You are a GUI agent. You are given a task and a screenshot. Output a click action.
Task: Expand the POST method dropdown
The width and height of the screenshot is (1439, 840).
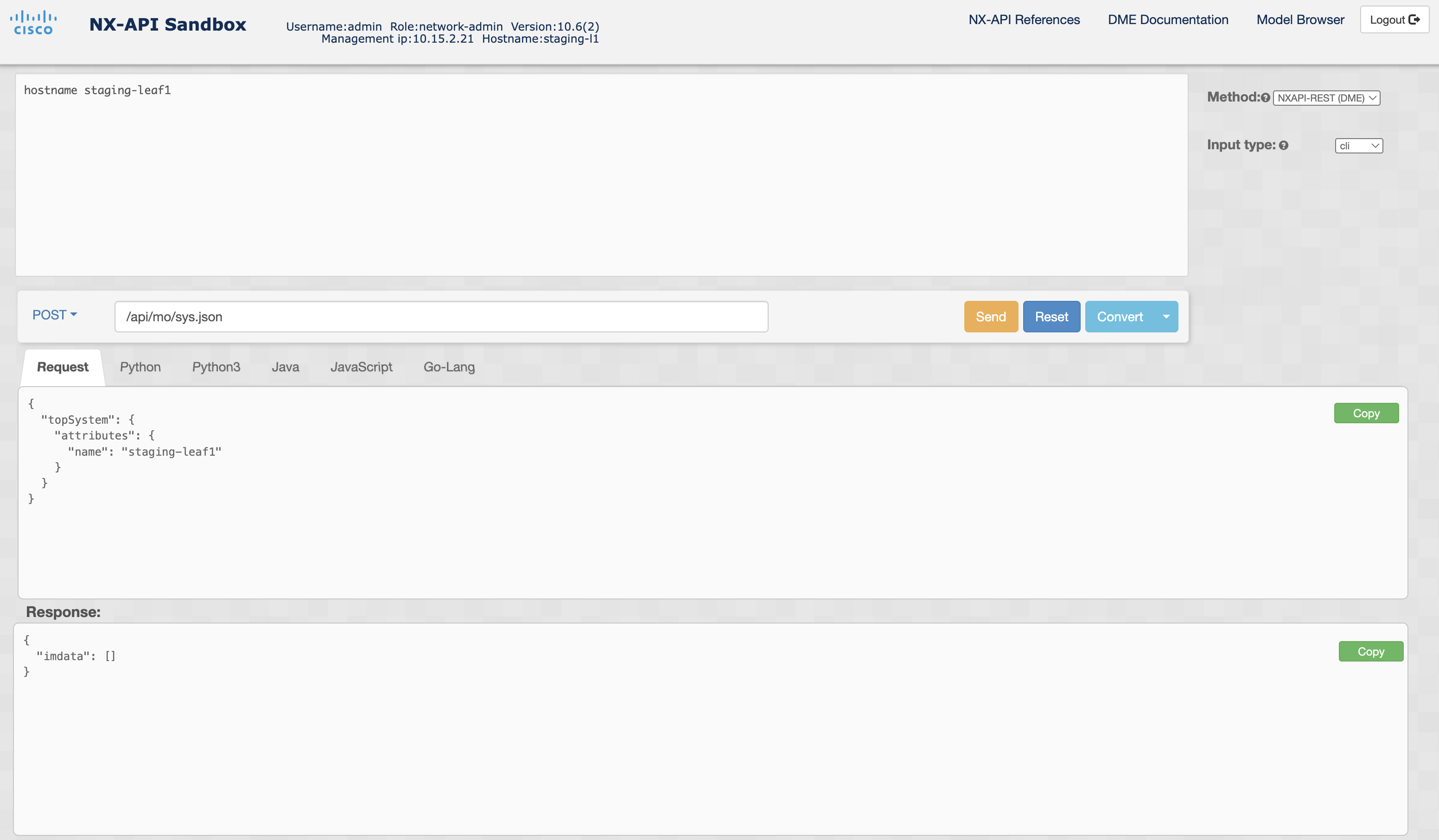pyautogui.click(x=54, y=315)
